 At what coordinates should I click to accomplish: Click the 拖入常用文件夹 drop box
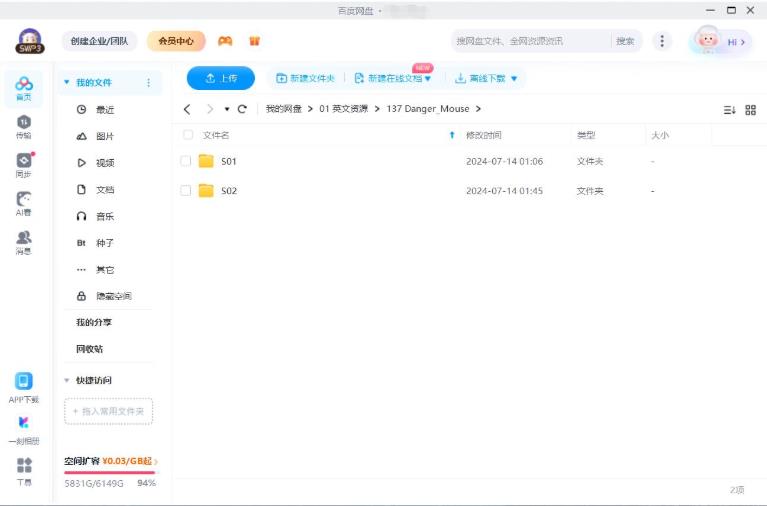(109, 412)
